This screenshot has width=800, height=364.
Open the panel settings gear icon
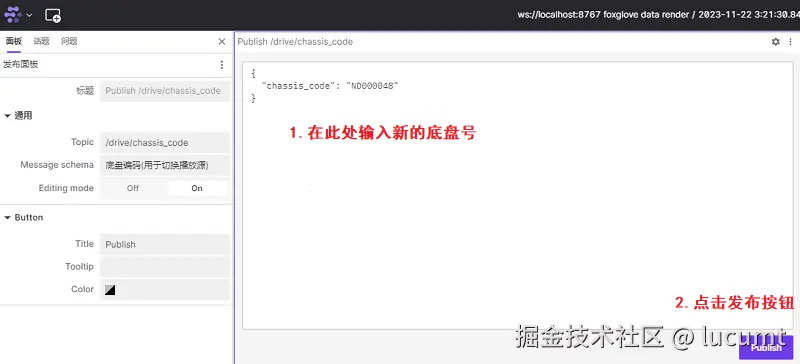pyautogui.click(x=776, y=42)
